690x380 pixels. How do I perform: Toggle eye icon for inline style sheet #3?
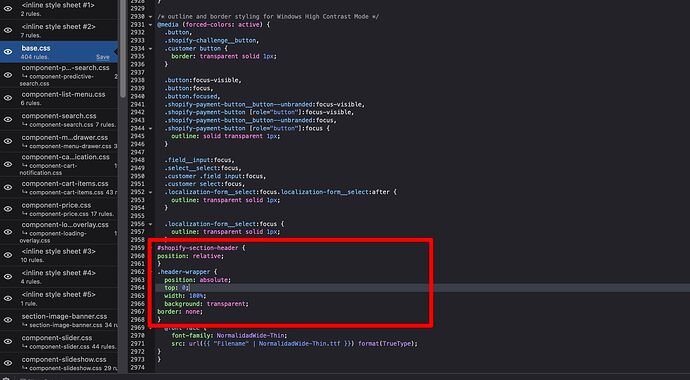click(x=8, y=255)
